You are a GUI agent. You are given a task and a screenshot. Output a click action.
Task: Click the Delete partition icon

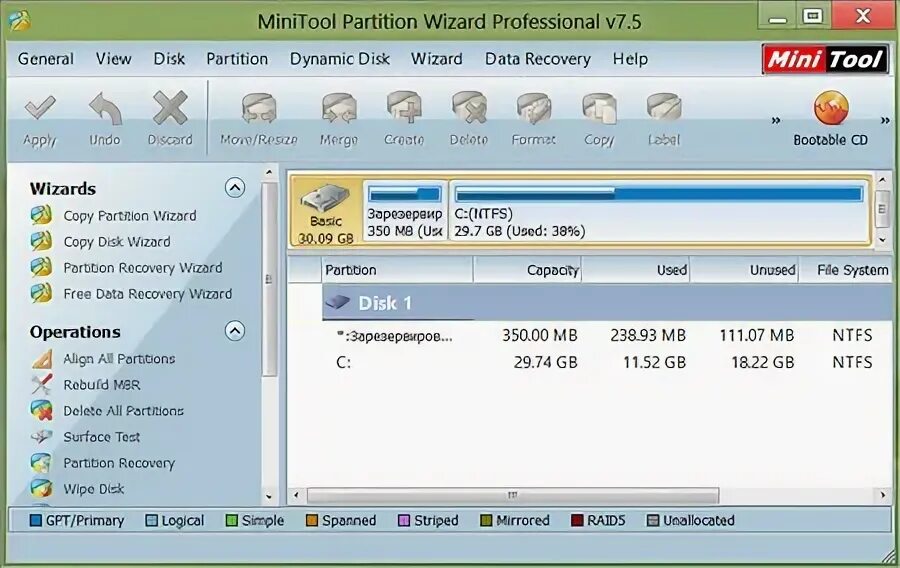pyautogui.click(x=469, y=108)
